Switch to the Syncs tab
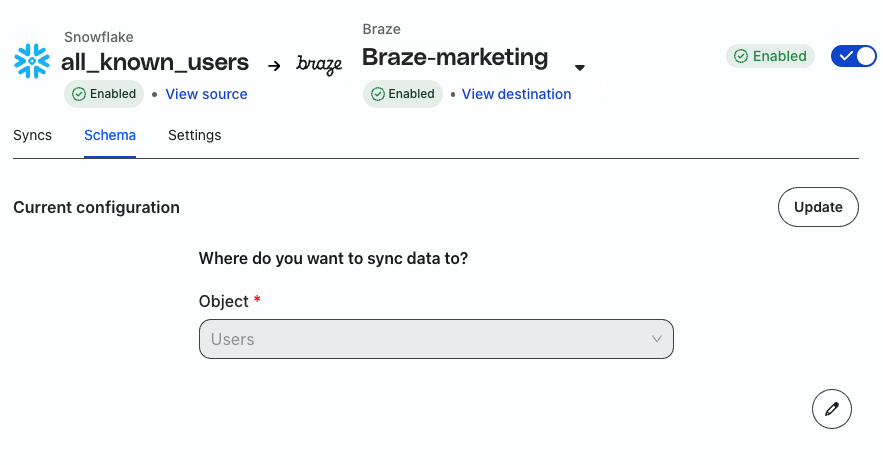Screen dimensions: 883x465 (33, 135)
